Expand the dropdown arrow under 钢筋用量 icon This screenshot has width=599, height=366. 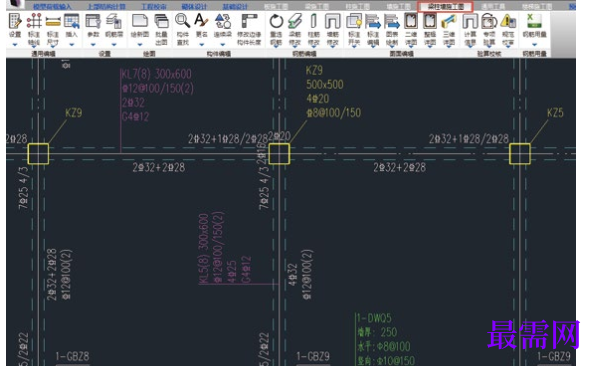coord(534,45)
